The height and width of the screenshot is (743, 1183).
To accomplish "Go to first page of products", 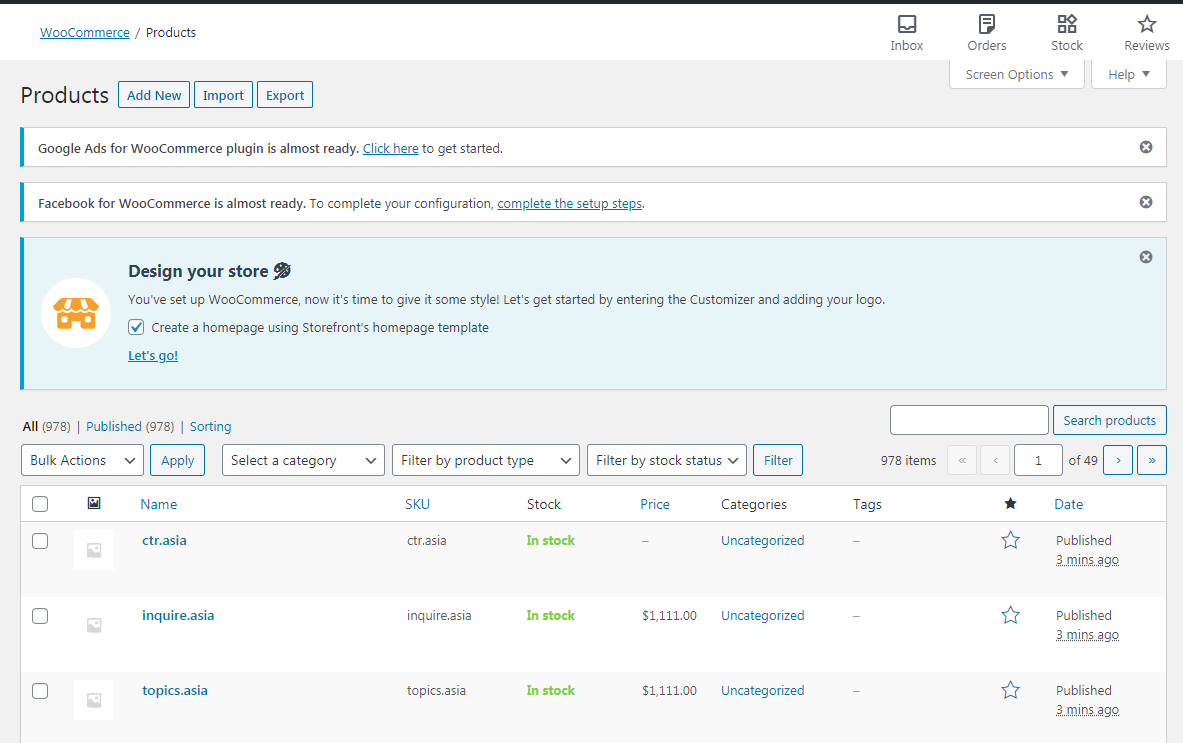I will point(961,460).
